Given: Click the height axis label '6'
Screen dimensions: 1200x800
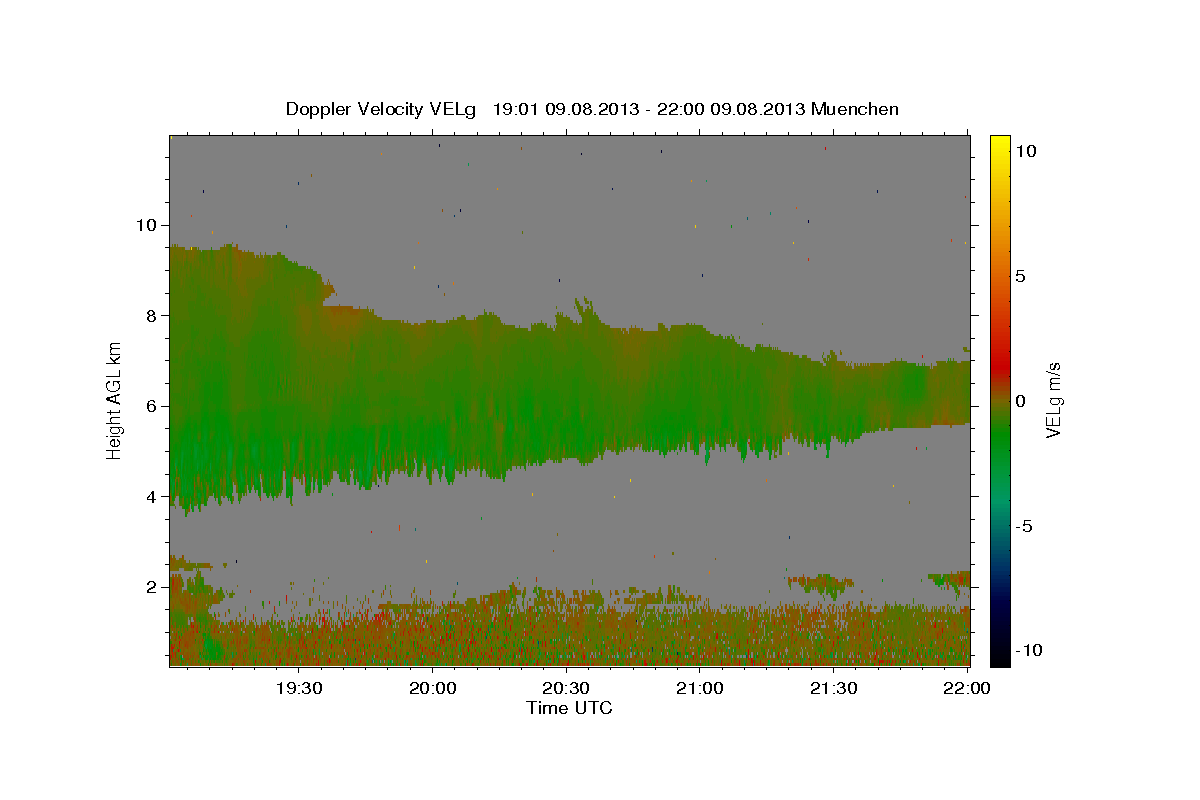Looking at the screenshot, I should 150,406.
